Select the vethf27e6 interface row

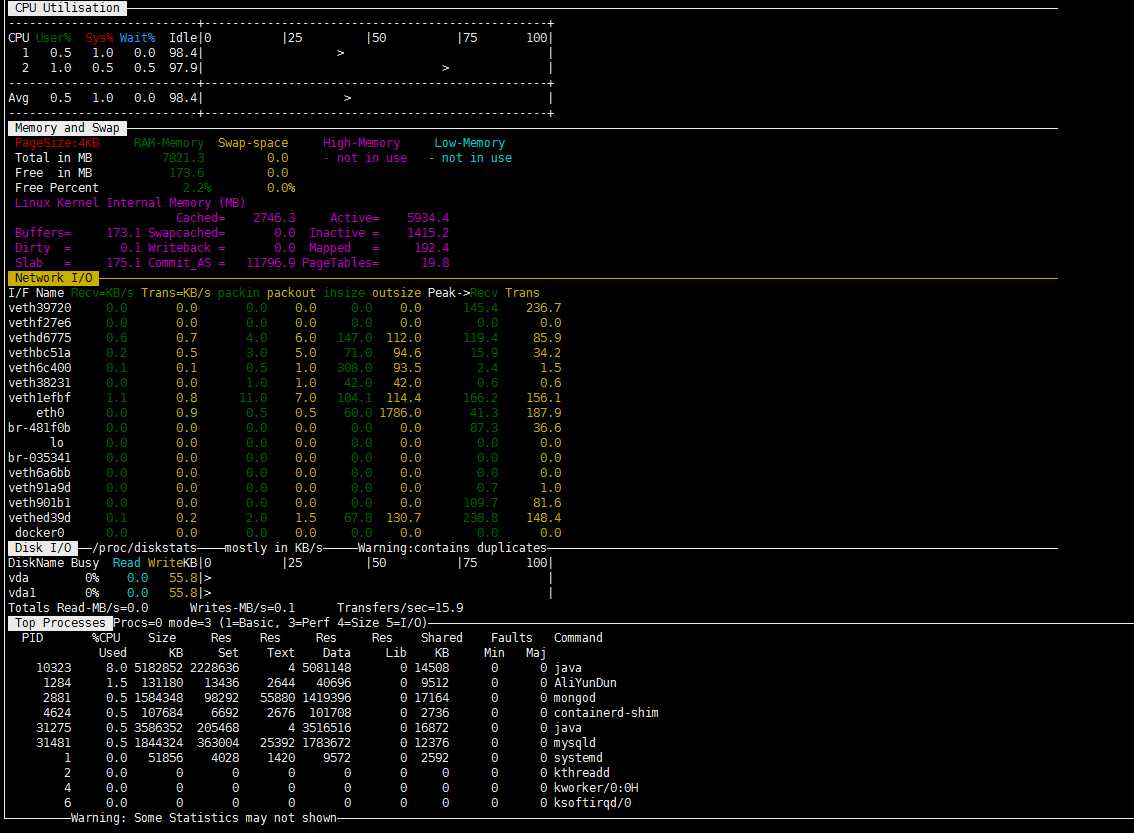(284, 323)
